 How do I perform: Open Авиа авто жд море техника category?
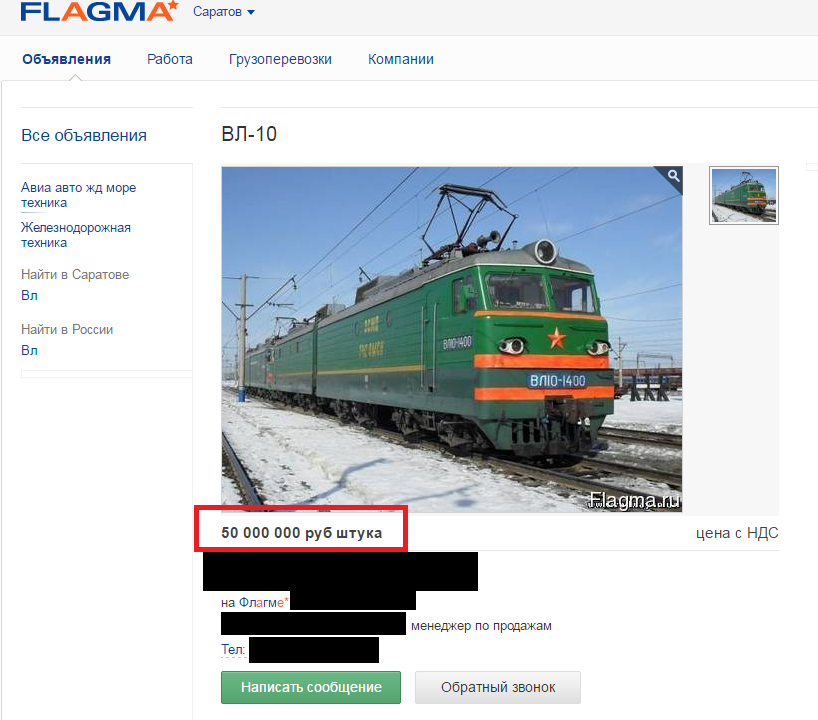tap(78, 195)
